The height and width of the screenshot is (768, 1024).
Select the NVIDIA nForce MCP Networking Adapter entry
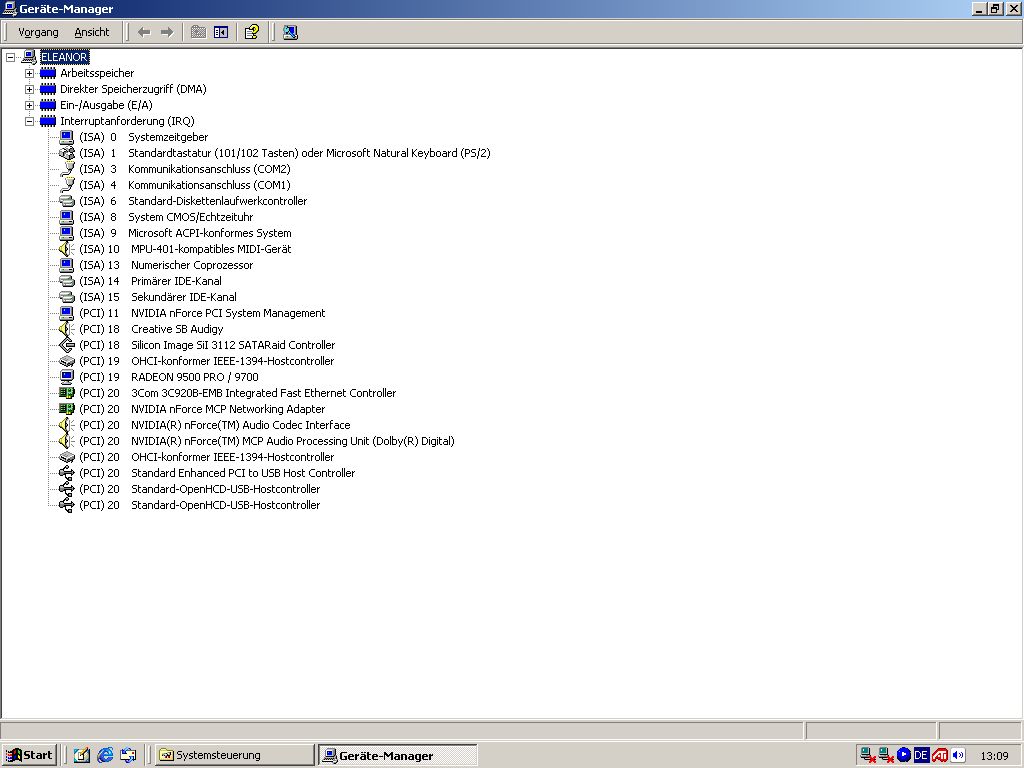pos(228,409)
